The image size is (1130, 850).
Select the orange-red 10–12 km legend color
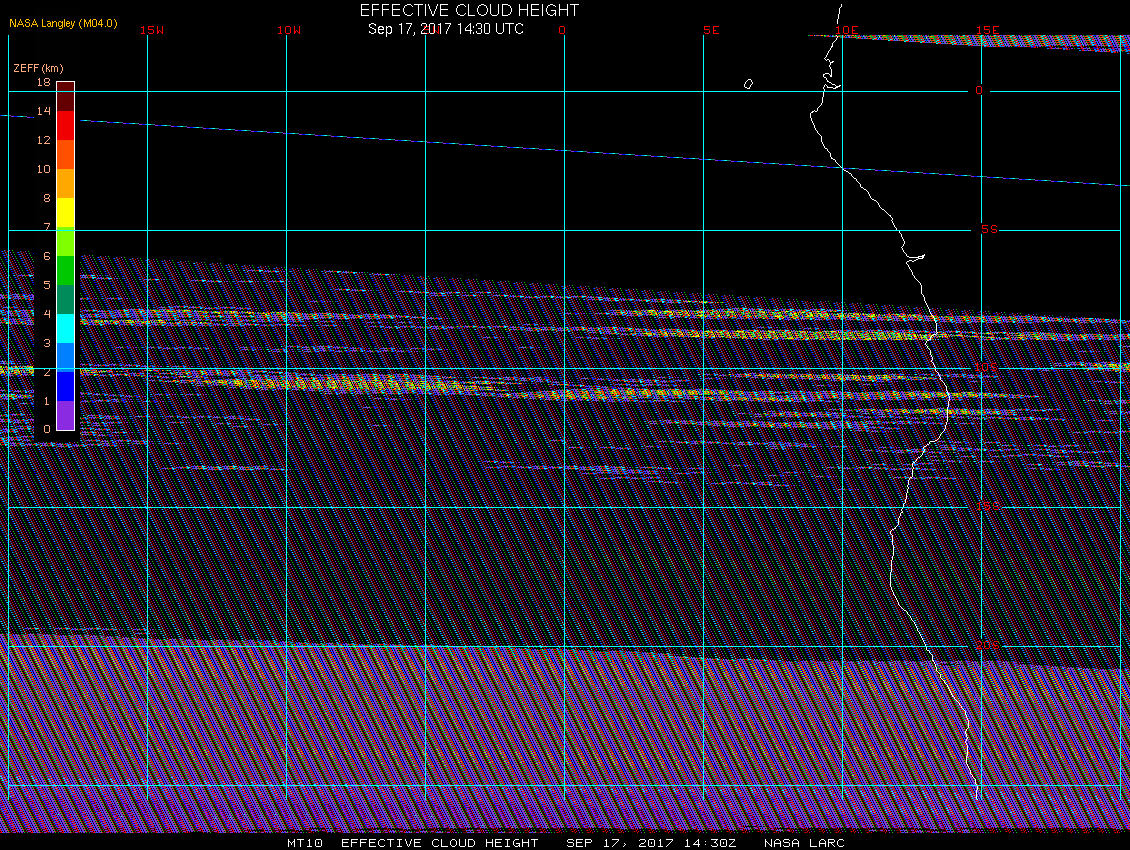coord(66,154)
